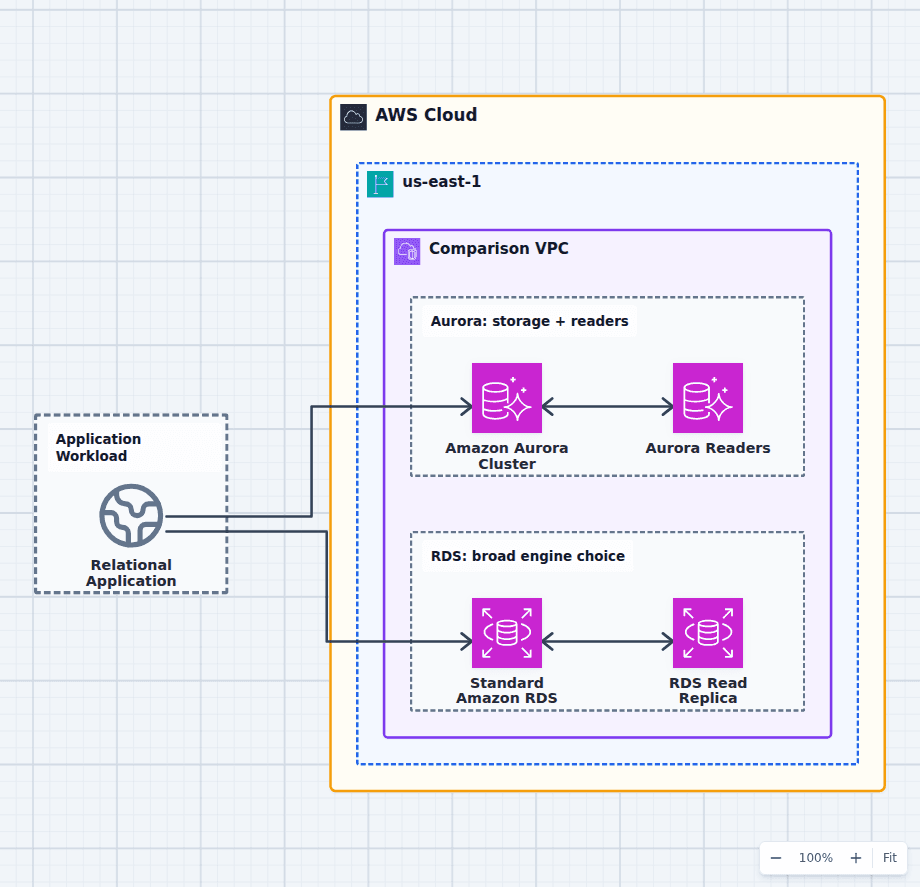920x887 pixels.
Task: Click the Standard Amazon RDS icon
Action: (x=507, y=633)
